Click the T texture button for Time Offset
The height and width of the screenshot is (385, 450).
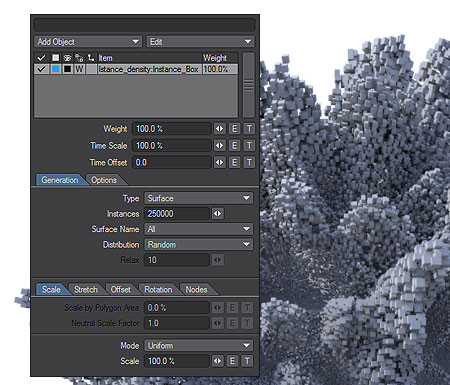249,162
